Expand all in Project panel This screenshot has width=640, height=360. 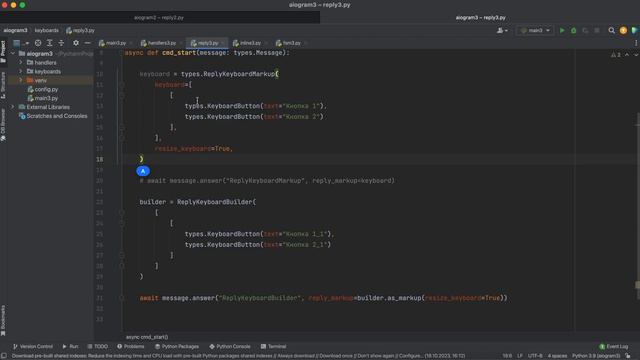[x=49, y=43]
